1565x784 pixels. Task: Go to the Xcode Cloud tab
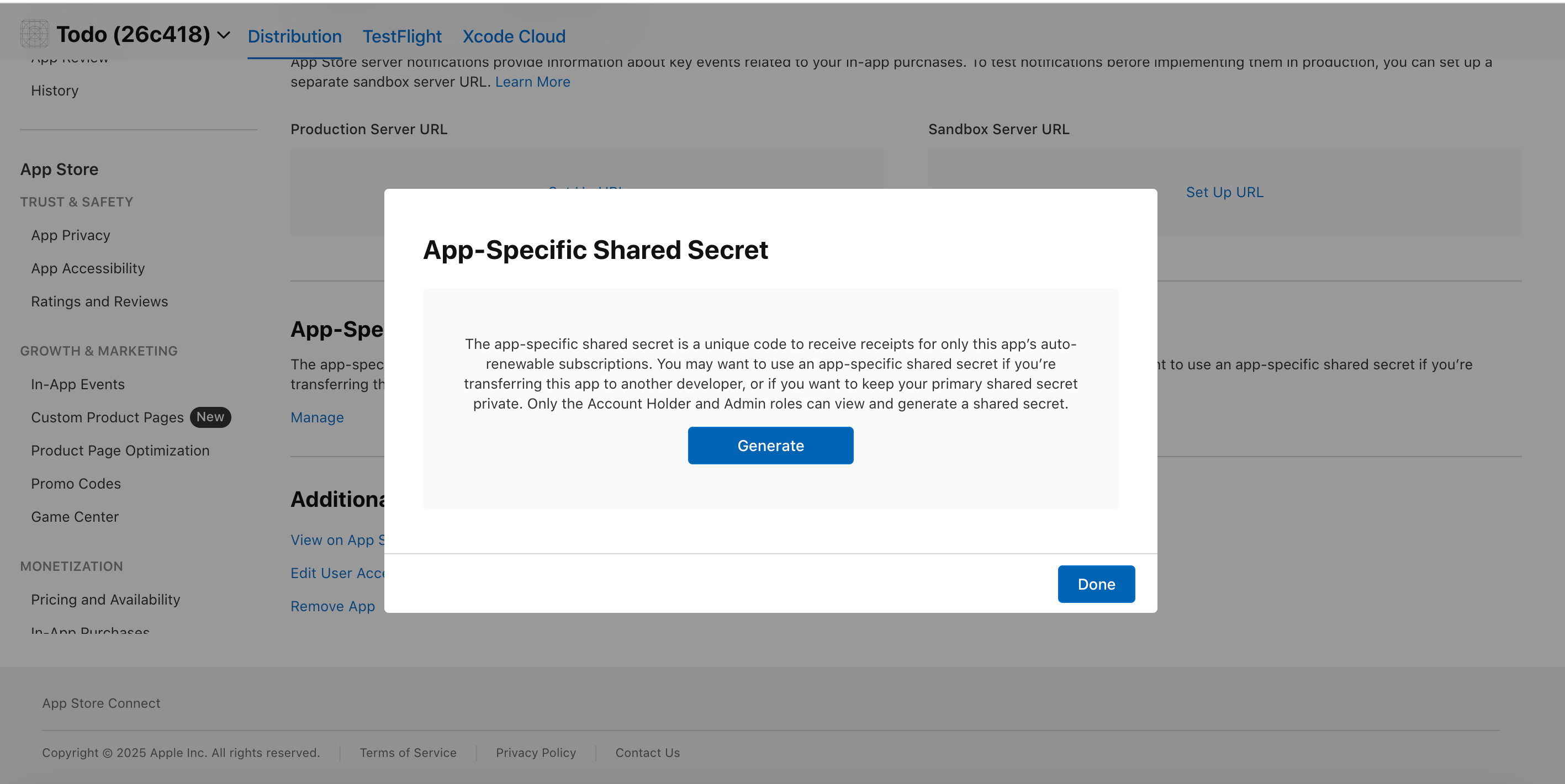pyautogui.click(x=514, y=36)
